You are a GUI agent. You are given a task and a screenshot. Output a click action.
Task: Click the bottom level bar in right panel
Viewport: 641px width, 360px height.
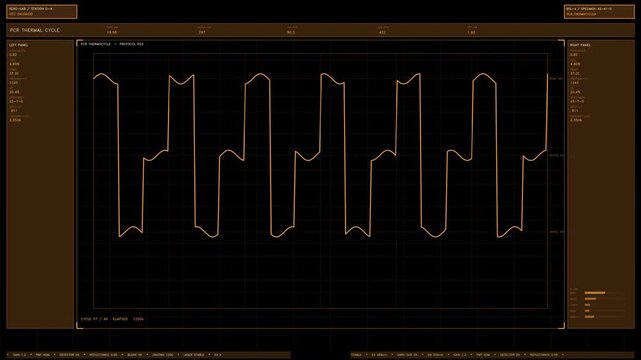pos(589,317)
